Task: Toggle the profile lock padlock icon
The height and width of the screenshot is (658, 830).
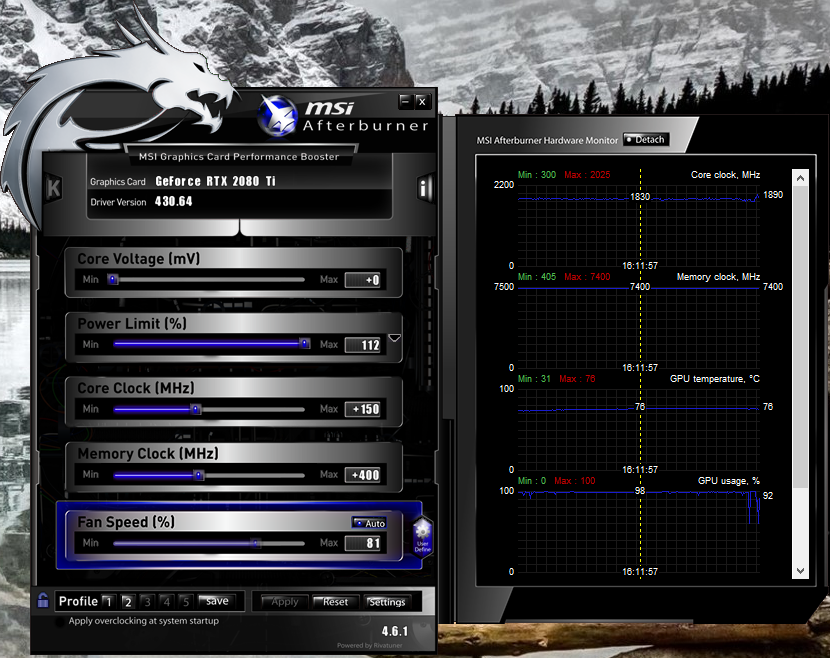Action: pos(43,600)
